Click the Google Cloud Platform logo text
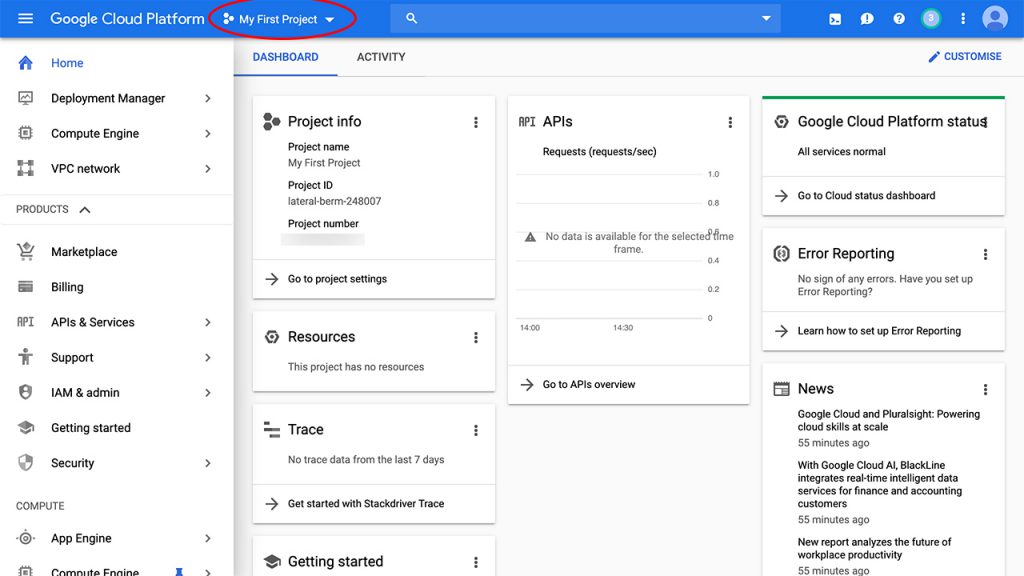 pos(127,19)
